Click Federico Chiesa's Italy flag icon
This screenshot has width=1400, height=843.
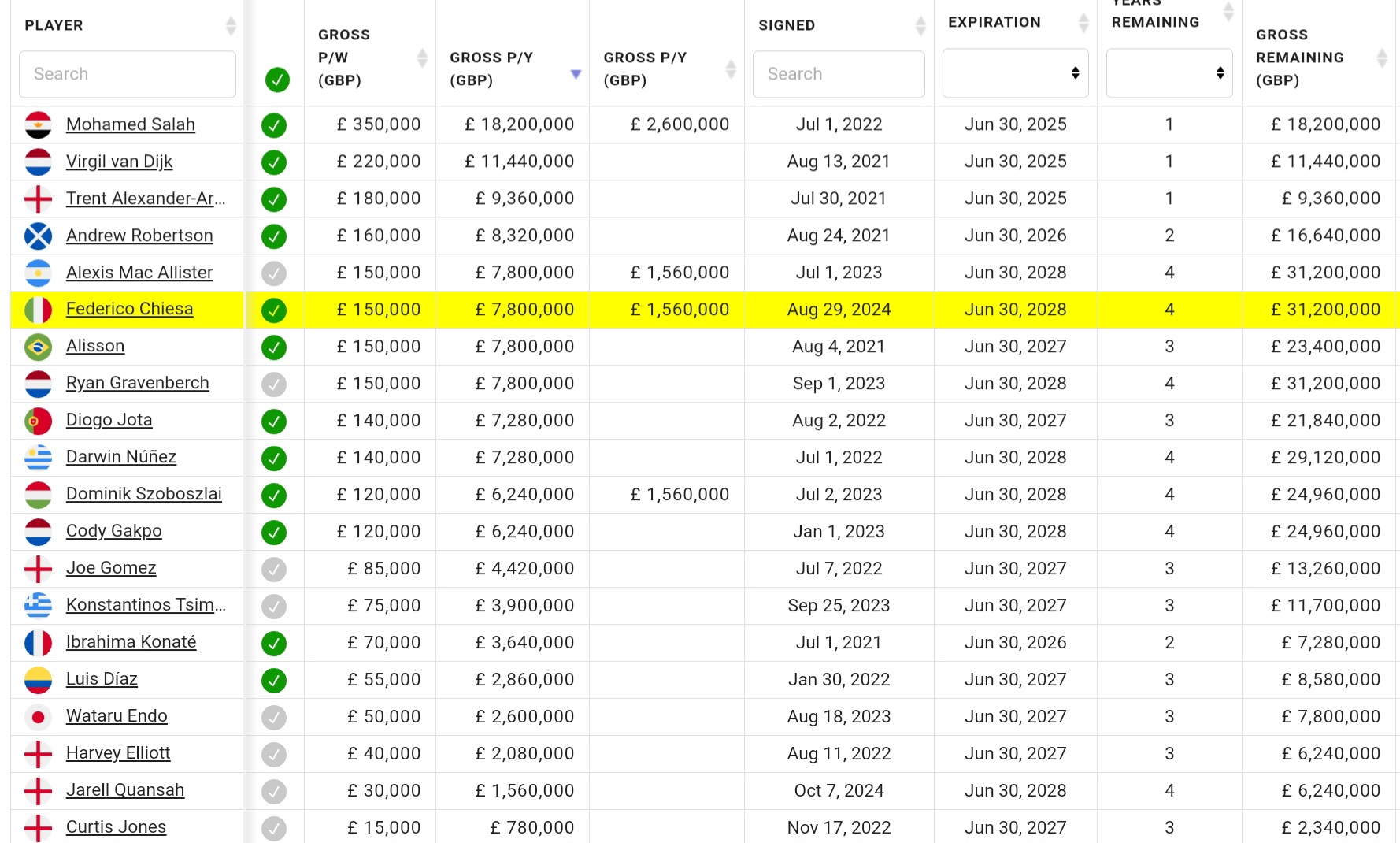[38, 310]
